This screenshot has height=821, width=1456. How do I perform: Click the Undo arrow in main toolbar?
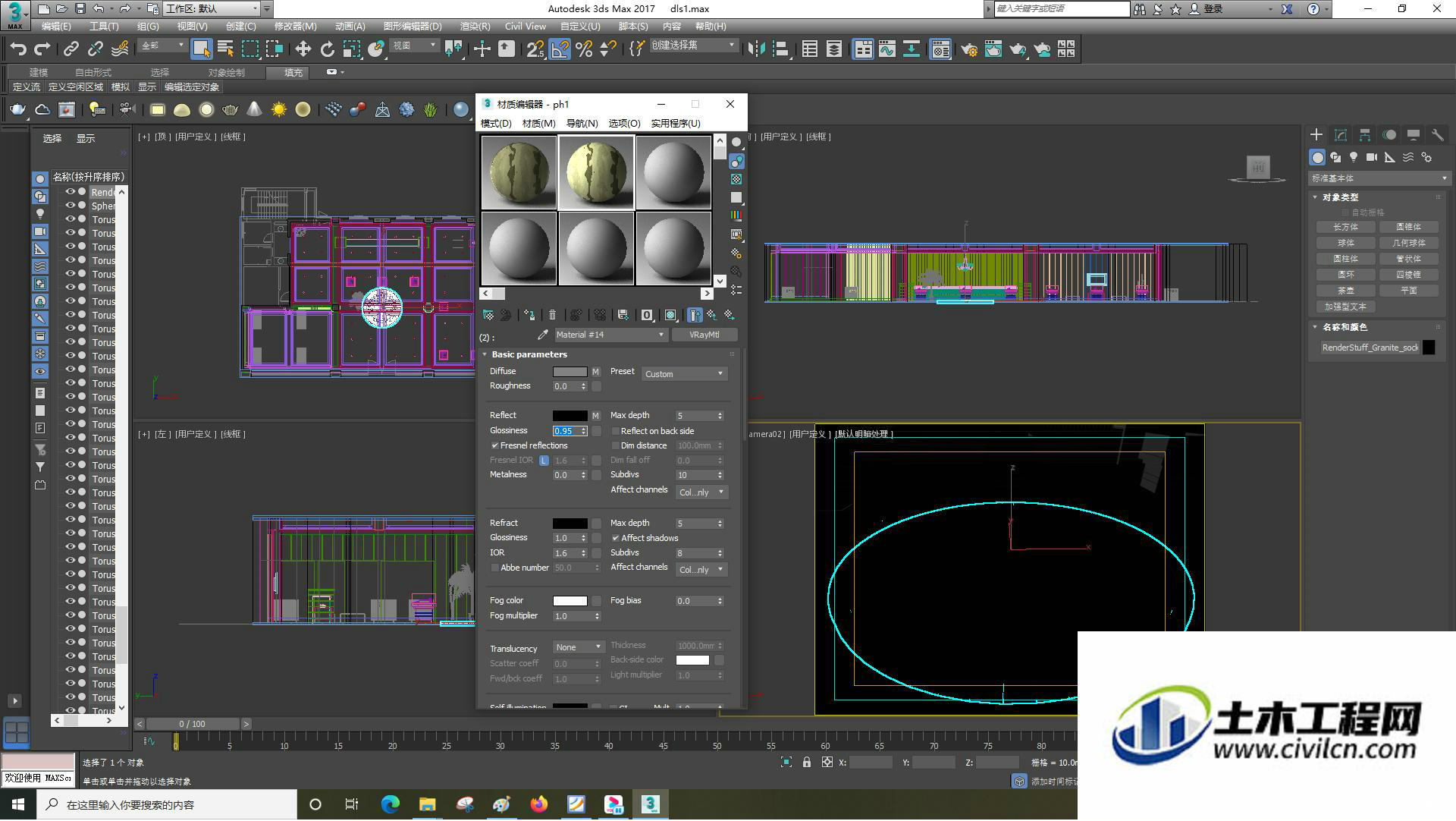click(x=17, y=49)
